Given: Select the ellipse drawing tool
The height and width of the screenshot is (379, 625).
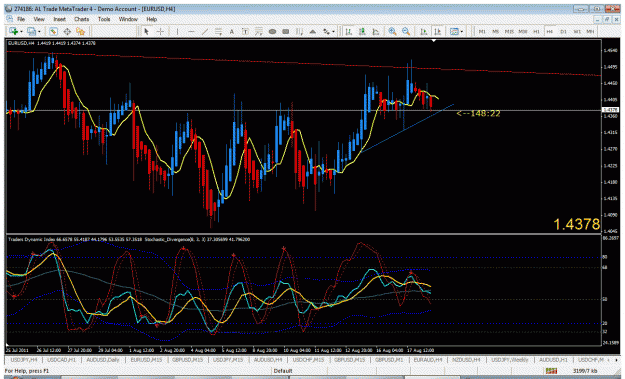Looking at the screenshot, I should 272,31.
